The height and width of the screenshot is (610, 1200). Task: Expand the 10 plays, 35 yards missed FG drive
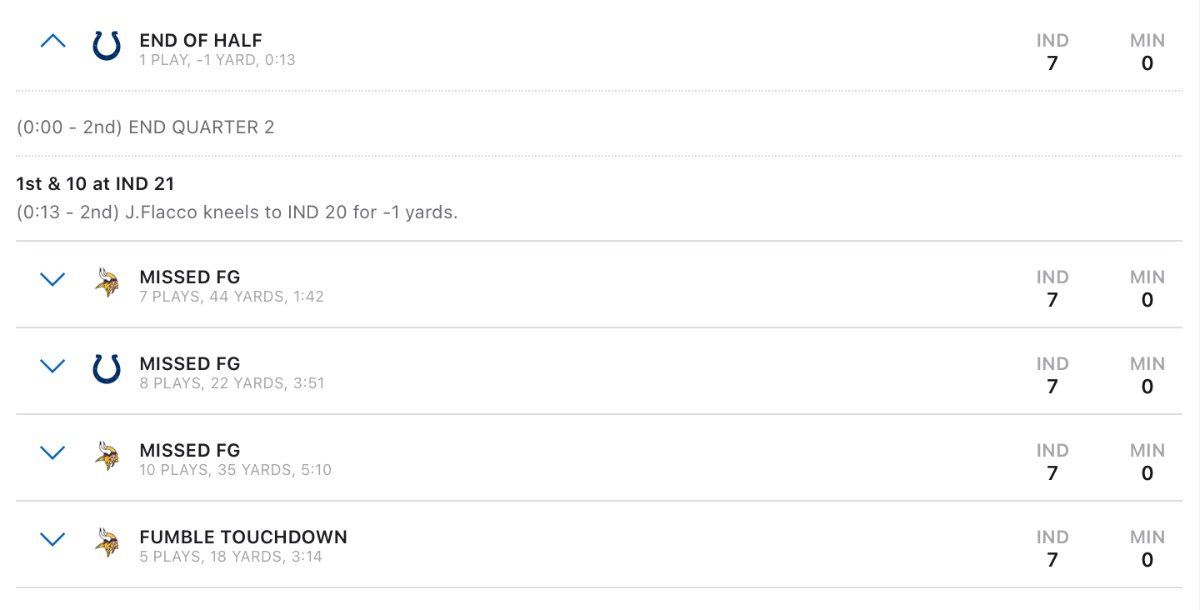pos(52,453)
